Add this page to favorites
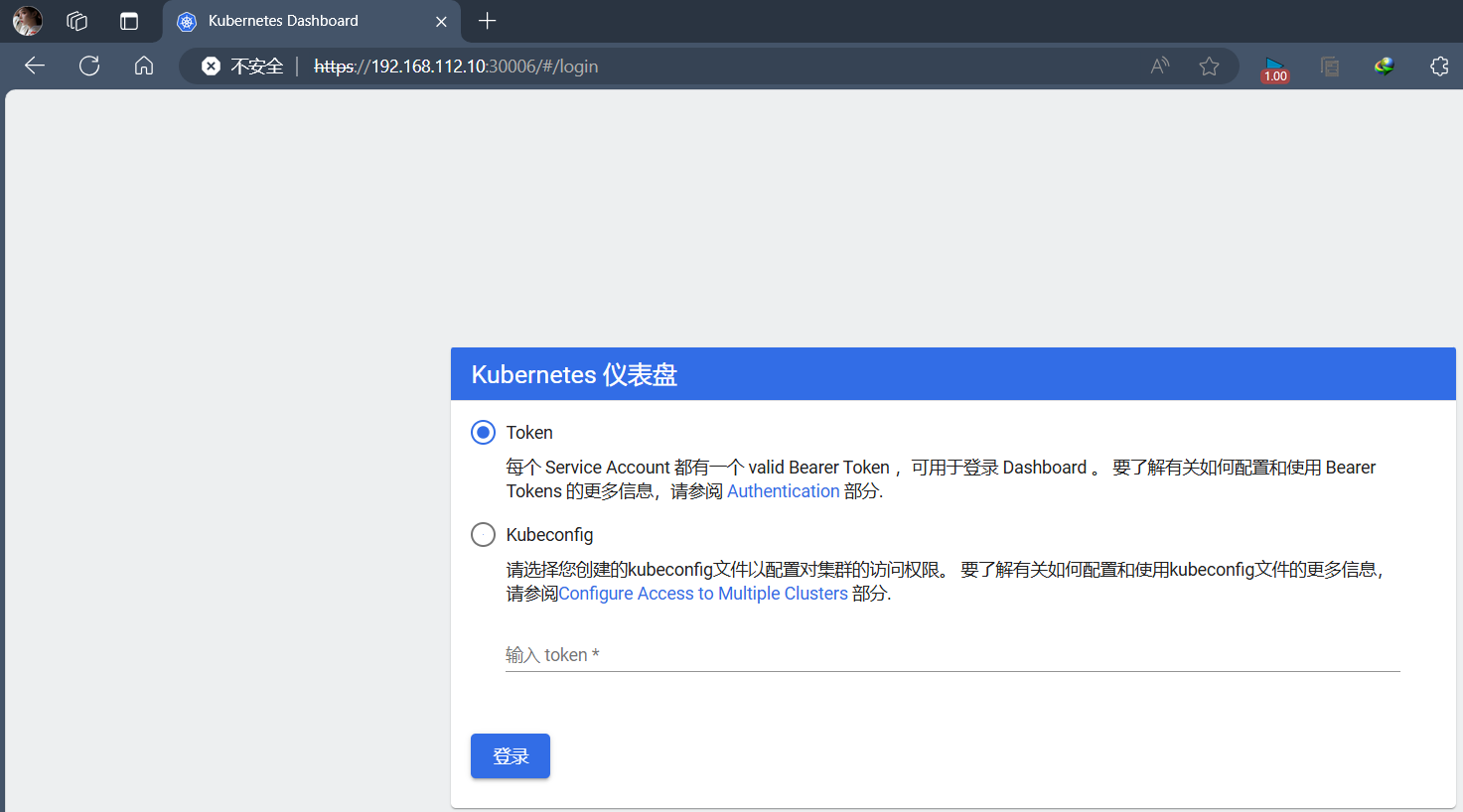 point(1209,66)
